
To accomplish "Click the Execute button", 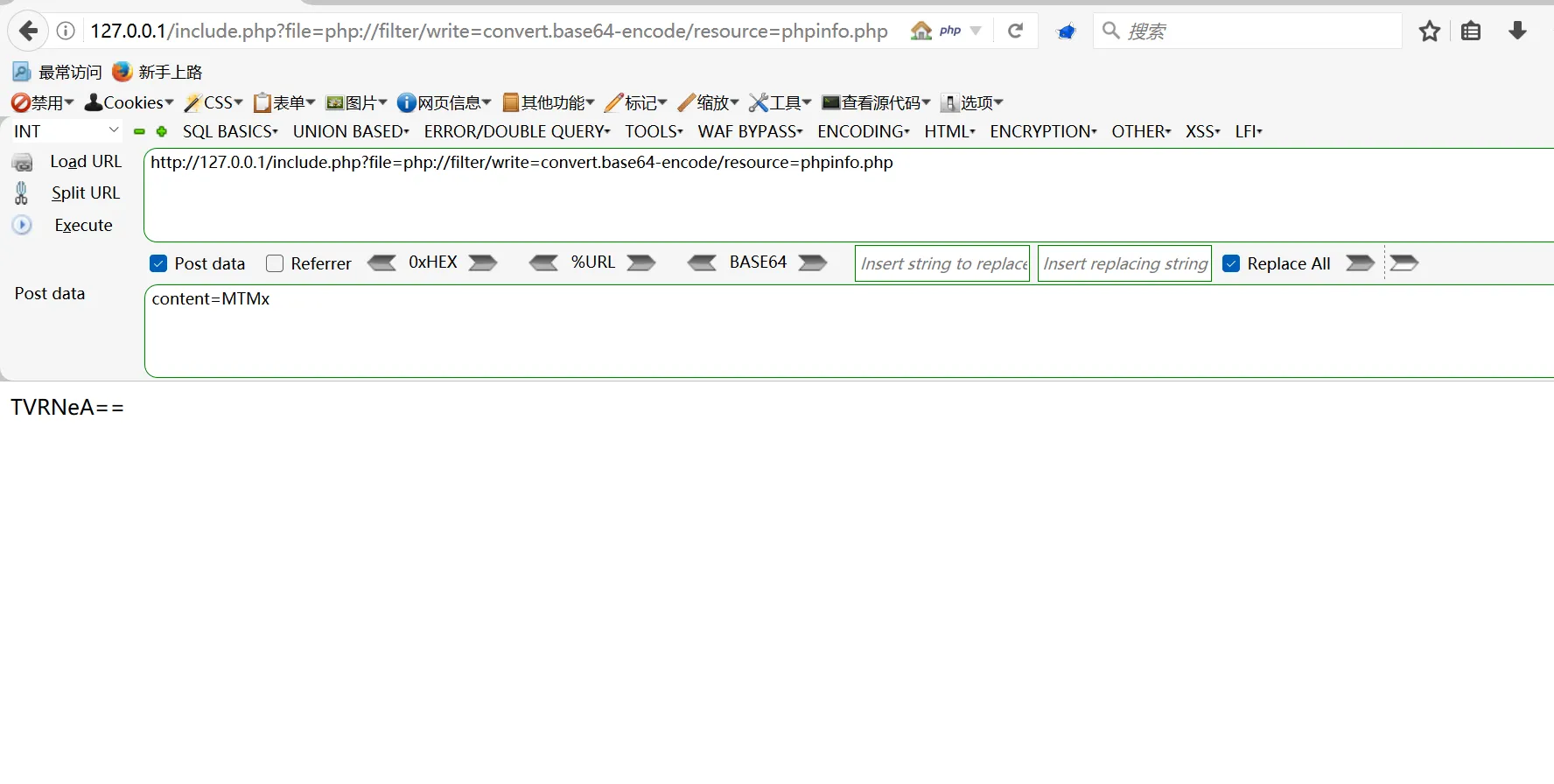I will click(83, 225).
